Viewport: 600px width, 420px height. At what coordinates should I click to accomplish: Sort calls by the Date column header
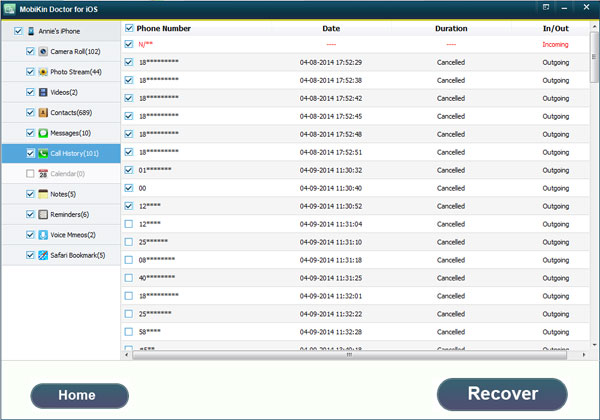point(331,29)
